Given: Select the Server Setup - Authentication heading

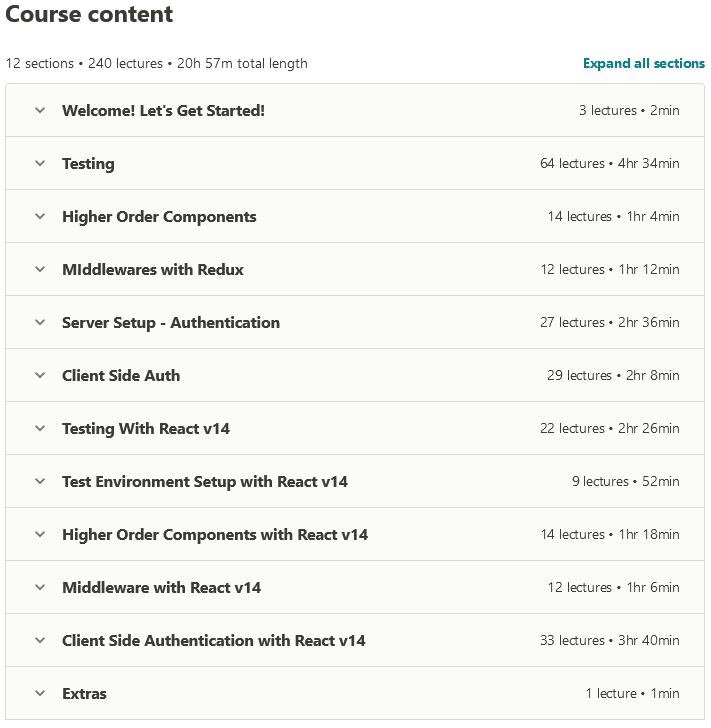Looking at the screenshot, I should point(171,322).
